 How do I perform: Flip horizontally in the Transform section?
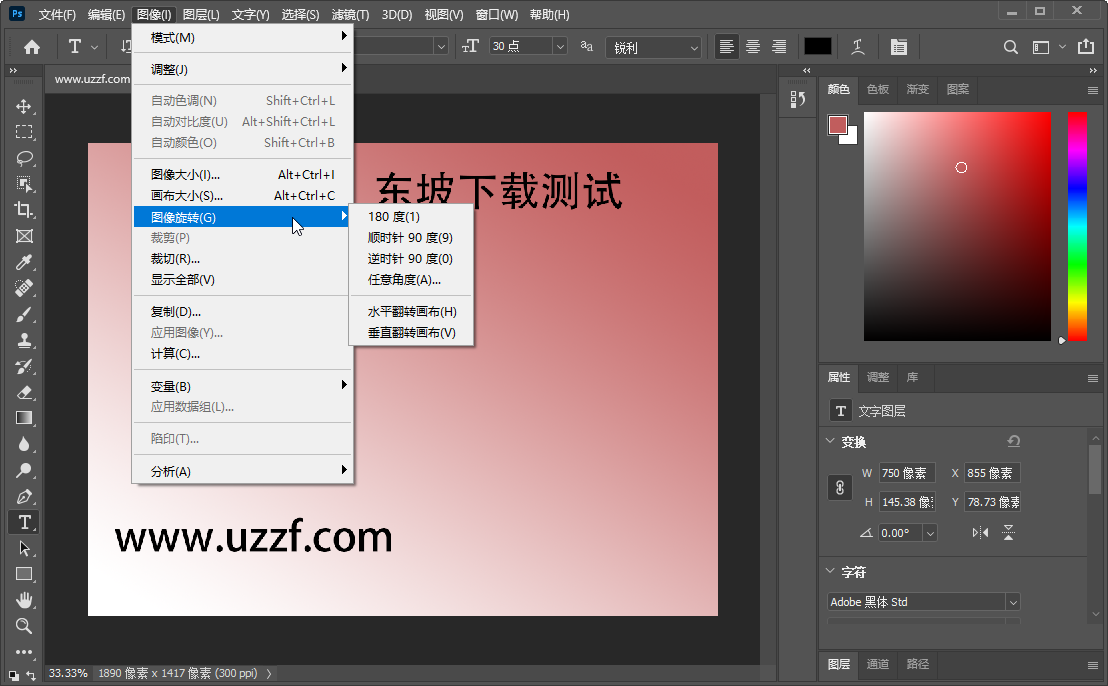(x=980, y=533)
